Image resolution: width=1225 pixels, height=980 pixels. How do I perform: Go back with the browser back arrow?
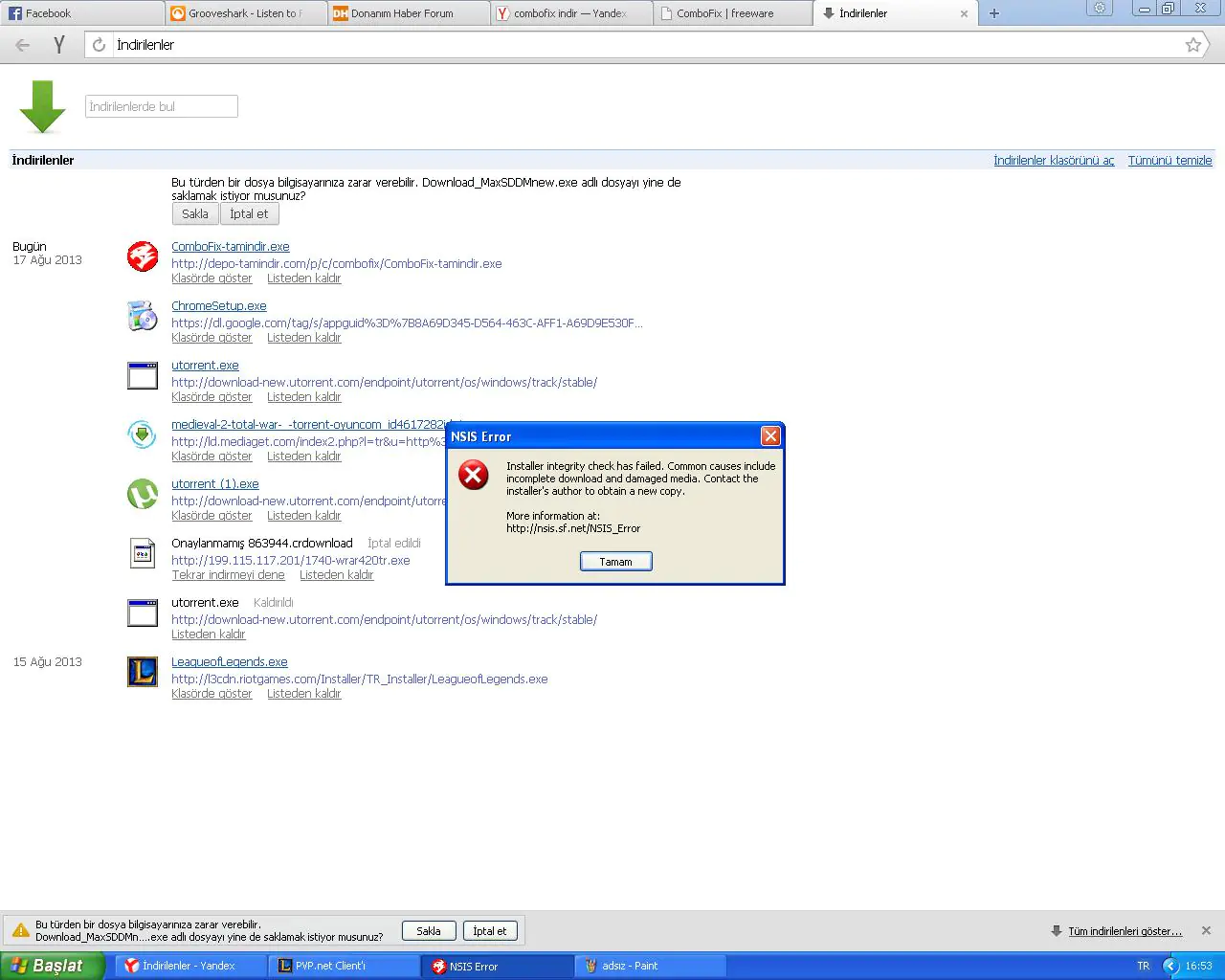pos(23,45)
